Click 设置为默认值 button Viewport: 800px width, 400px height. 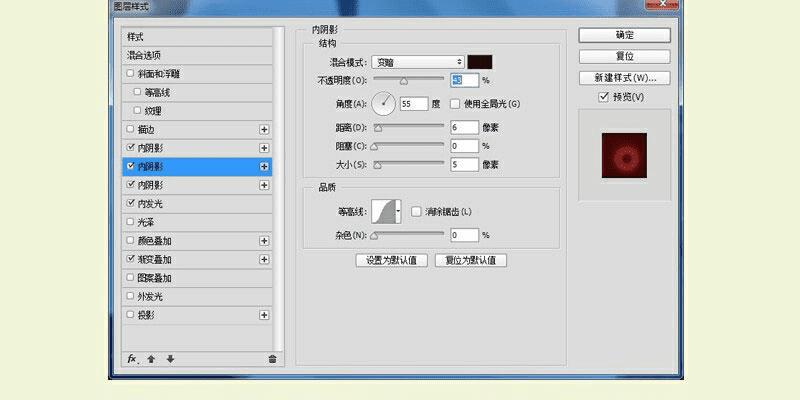[391, 260]
